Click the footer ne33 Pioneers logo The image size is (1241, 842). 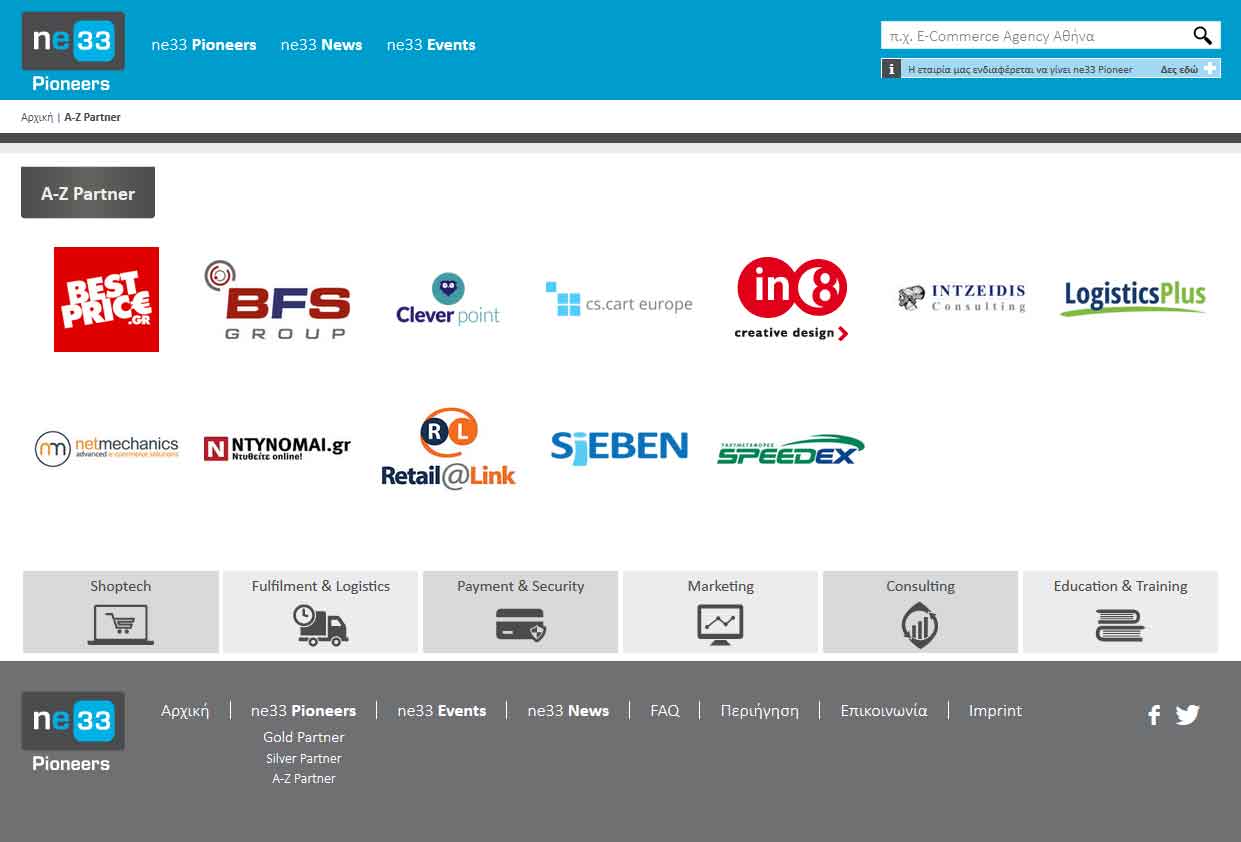point(73,732)
